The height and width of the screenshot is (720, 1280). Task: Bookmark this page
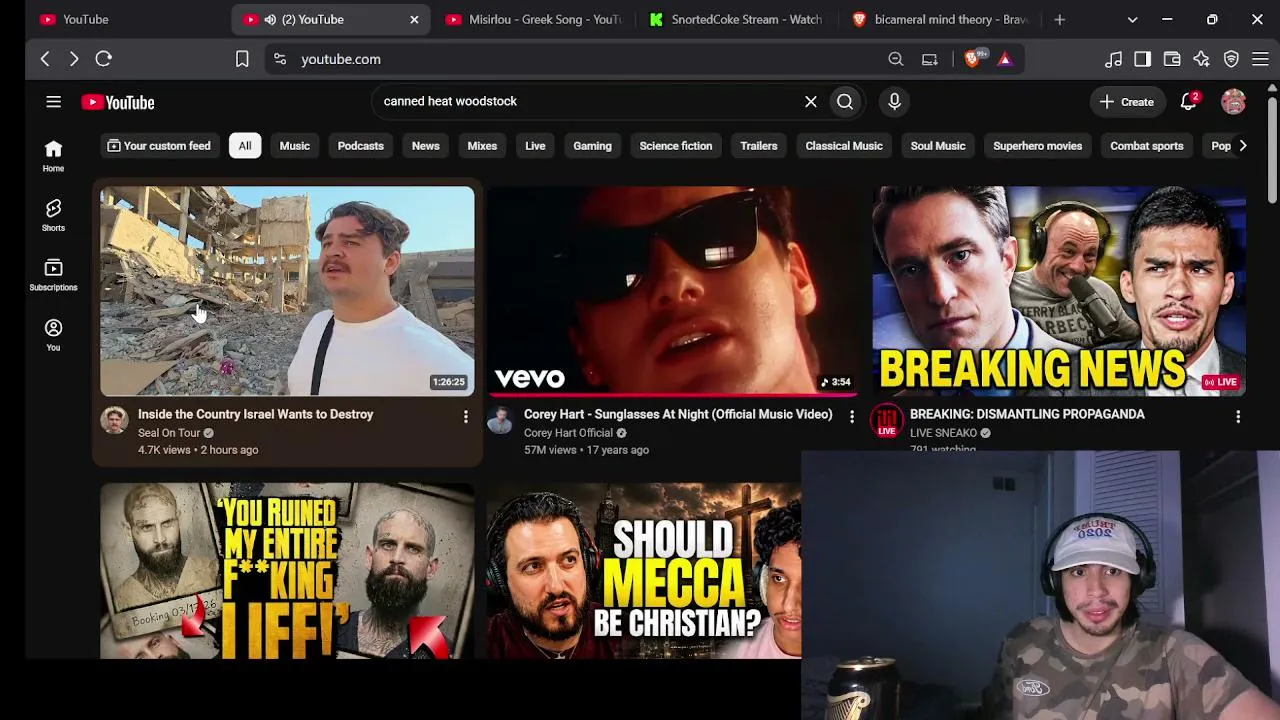(x=242, y=59)
